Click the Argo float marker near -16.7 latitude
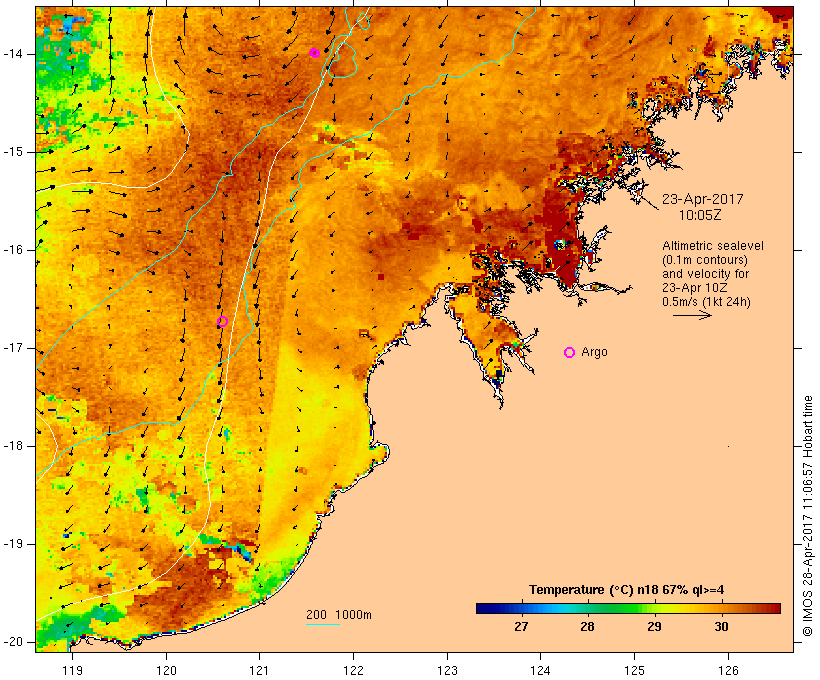 click(x=222, y=322)
